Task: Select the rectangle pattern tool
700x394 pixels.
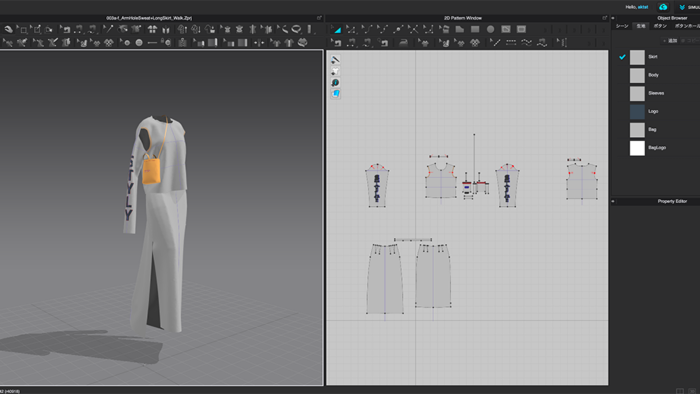Action: 475,29
